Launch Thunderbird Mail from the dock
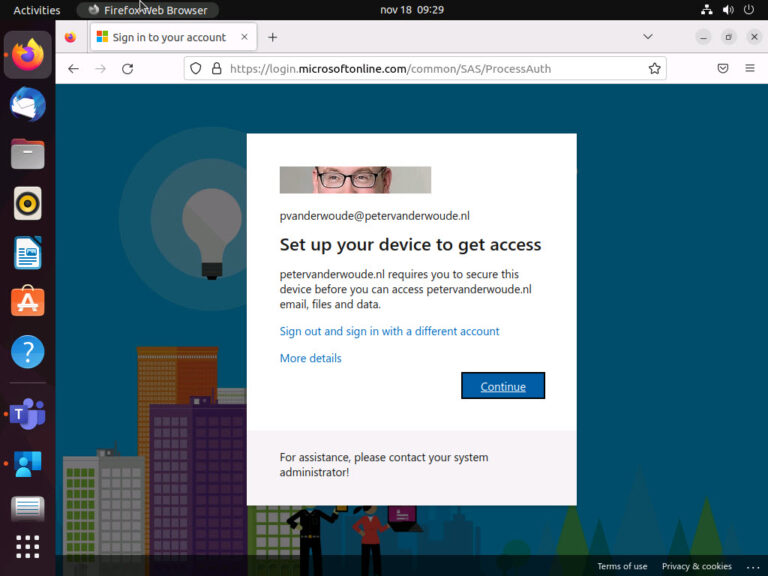The image size is (768, 576). click(27, 104)
